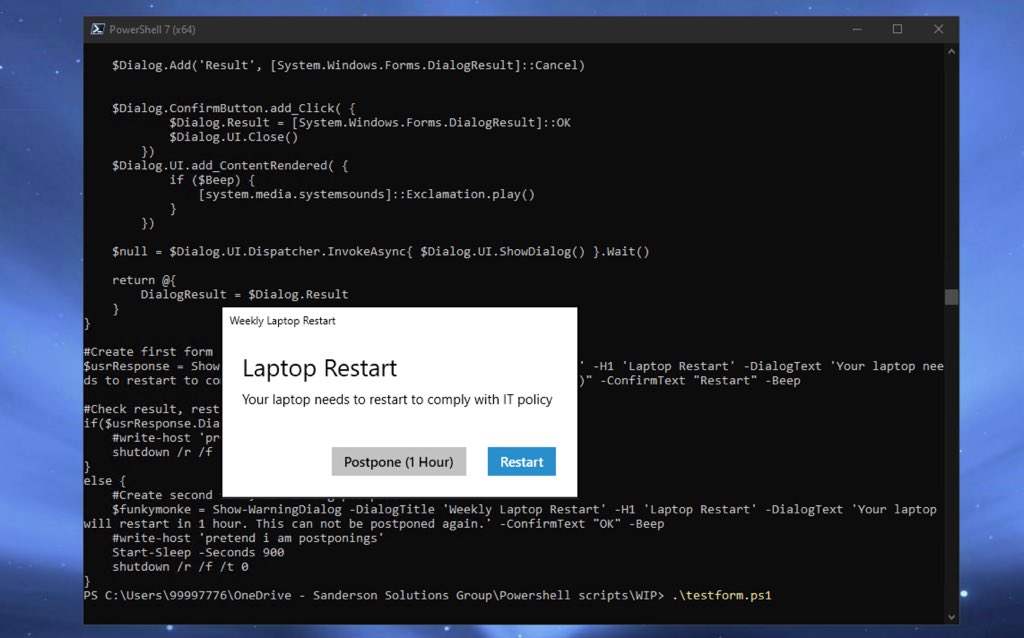1024x638 pixels.
Task: Click the Weekly Laptop Restart dialog title bar
Action: click(x=399, y=321)
